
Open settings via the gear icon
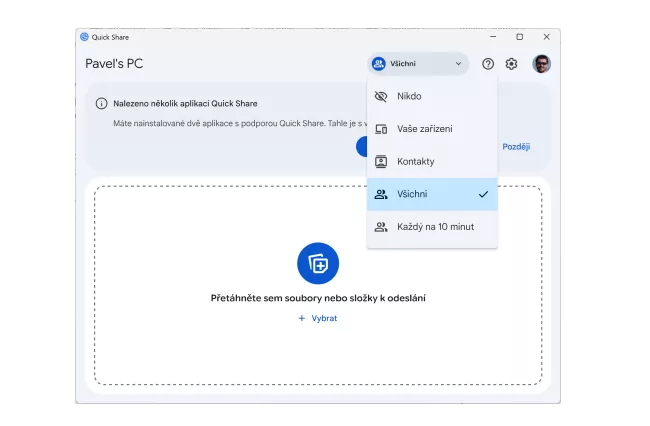point(511,64)
